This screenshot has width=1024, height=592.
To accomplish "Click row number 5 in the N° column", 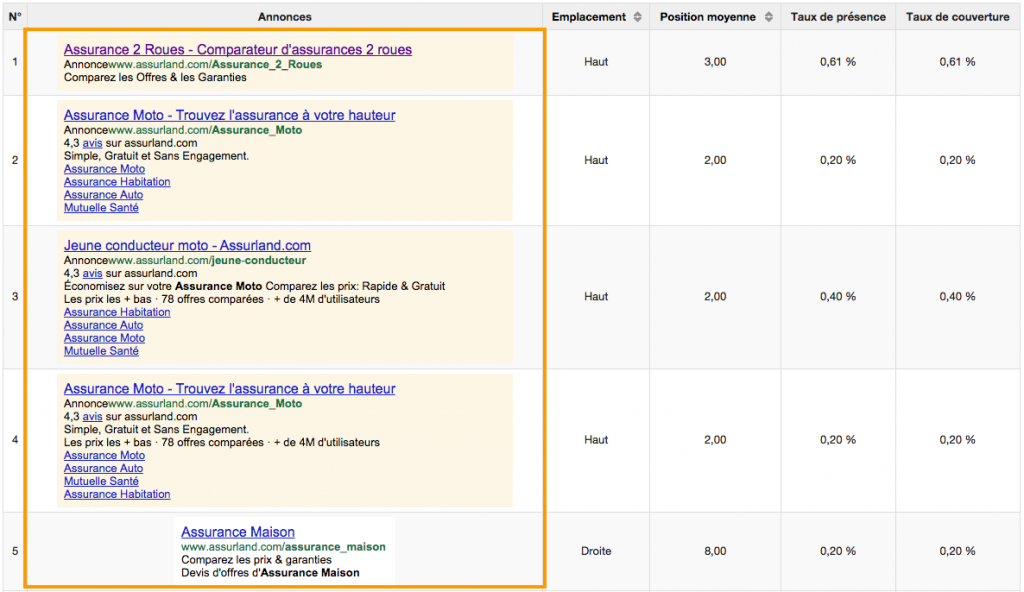I will (15, 551).
